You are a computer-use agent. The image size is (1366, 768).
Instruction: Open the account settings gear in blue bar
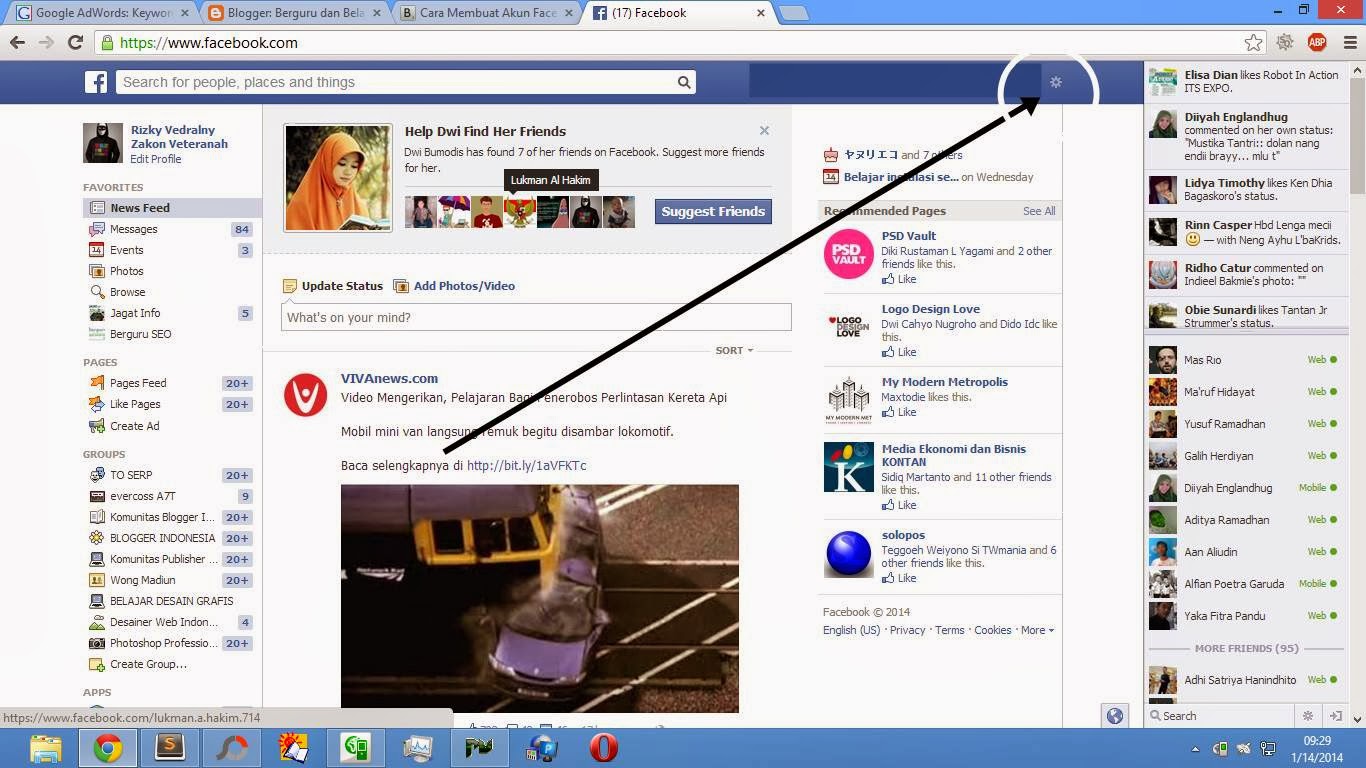[1055, 82]
